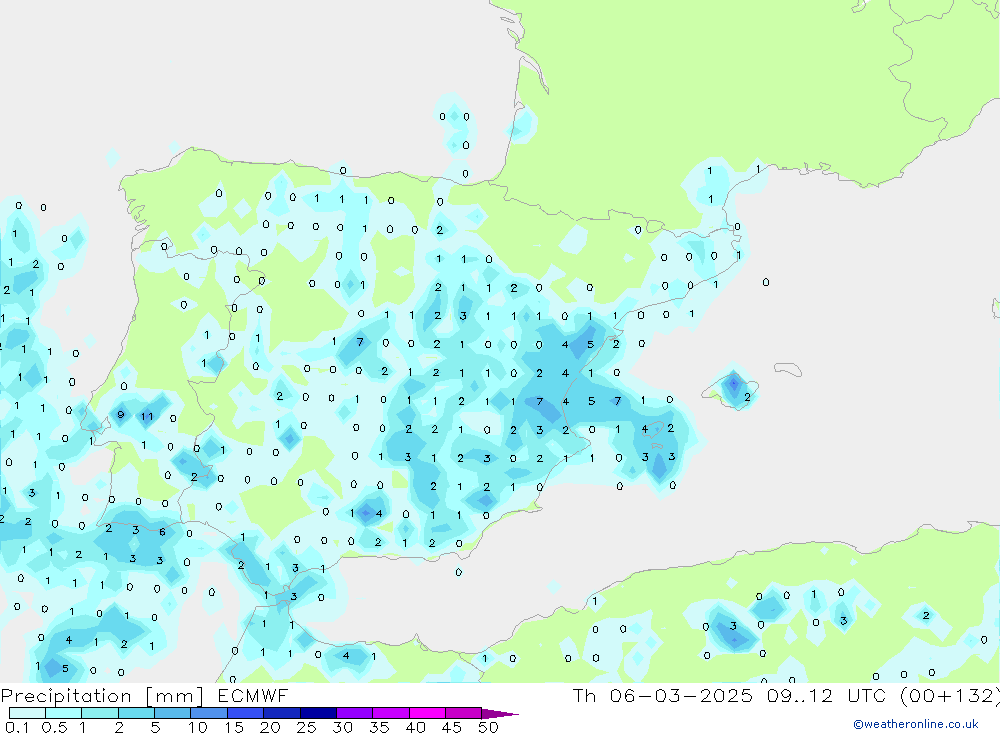Image resolution: width=1000 pixels, height=733 pixels.
Task: Click the legend scale label '0.5'
Action: coord(54,727)
